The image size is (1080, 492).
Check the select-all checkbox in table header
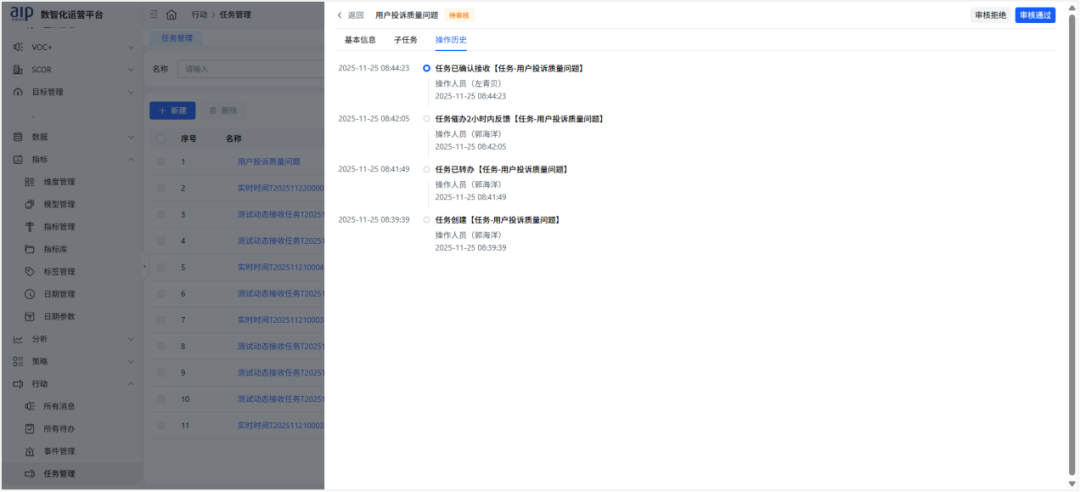pos(161,139)
